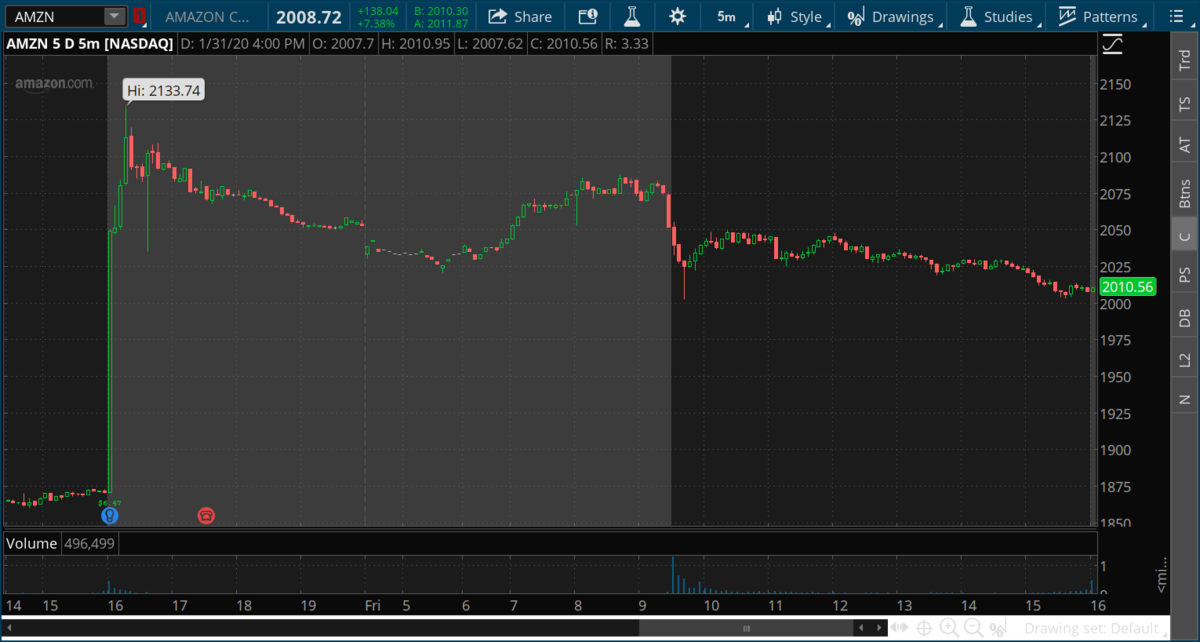Click the green 2010.56 last price label
Viewport: 1200px width, 642px height.
pos(1127,287)
